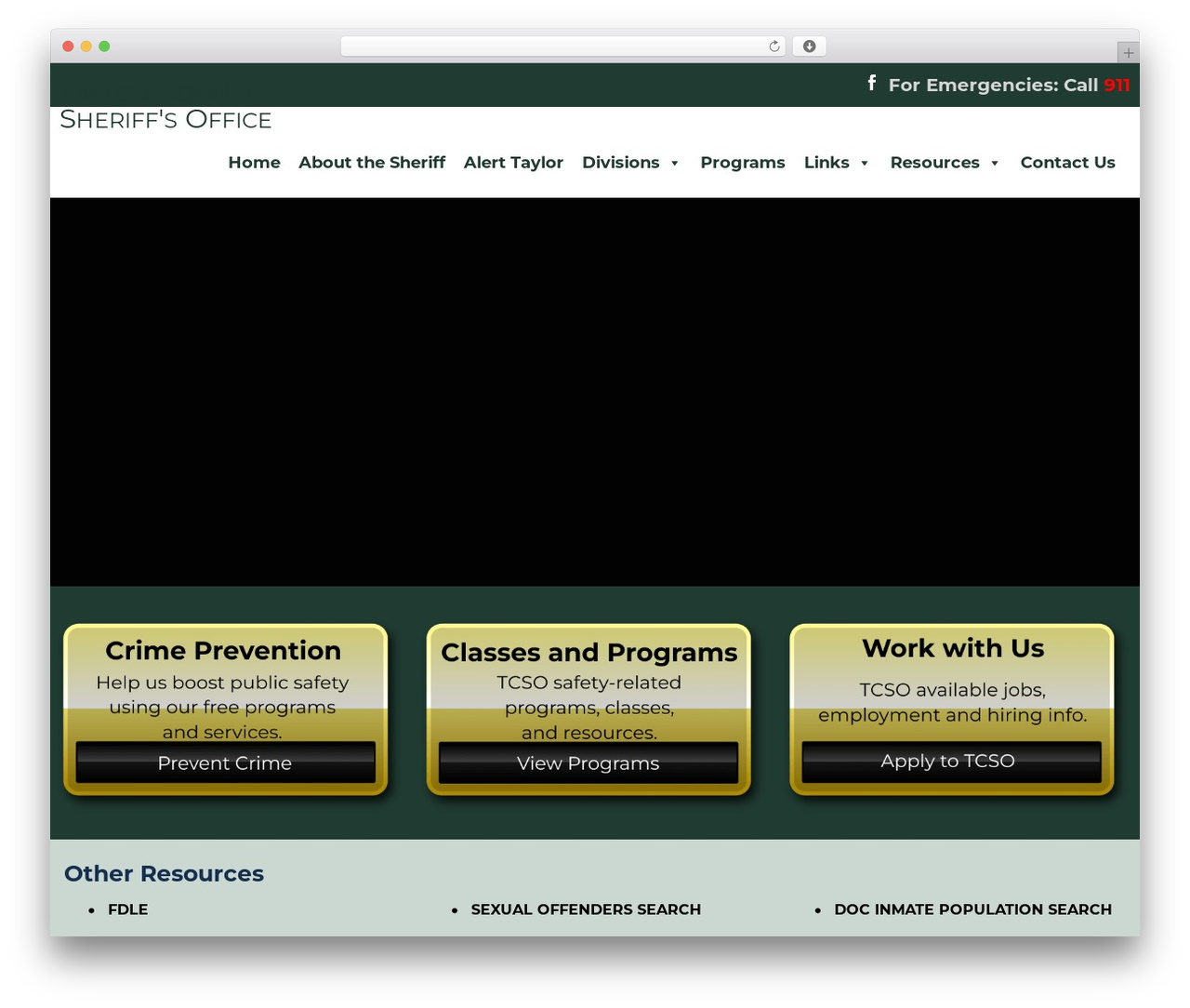Click the Crime Prevention heading
Viewport: 1190px width, 1008px height.
[x=223, y=650]
